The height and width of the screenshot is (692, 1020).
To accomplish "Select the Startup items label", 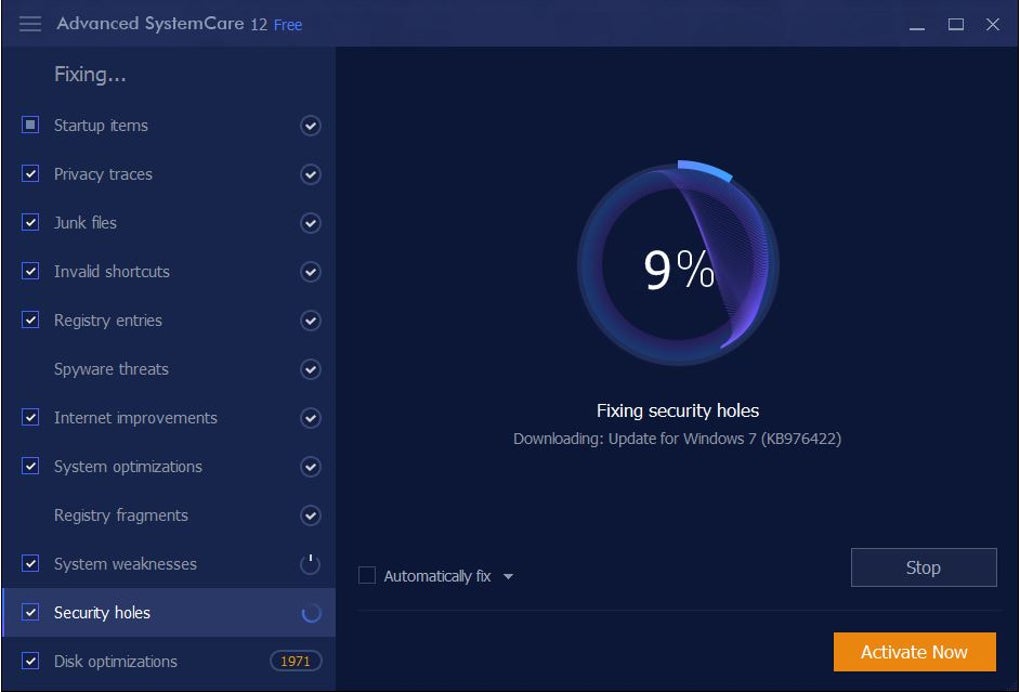I will 101,125.
